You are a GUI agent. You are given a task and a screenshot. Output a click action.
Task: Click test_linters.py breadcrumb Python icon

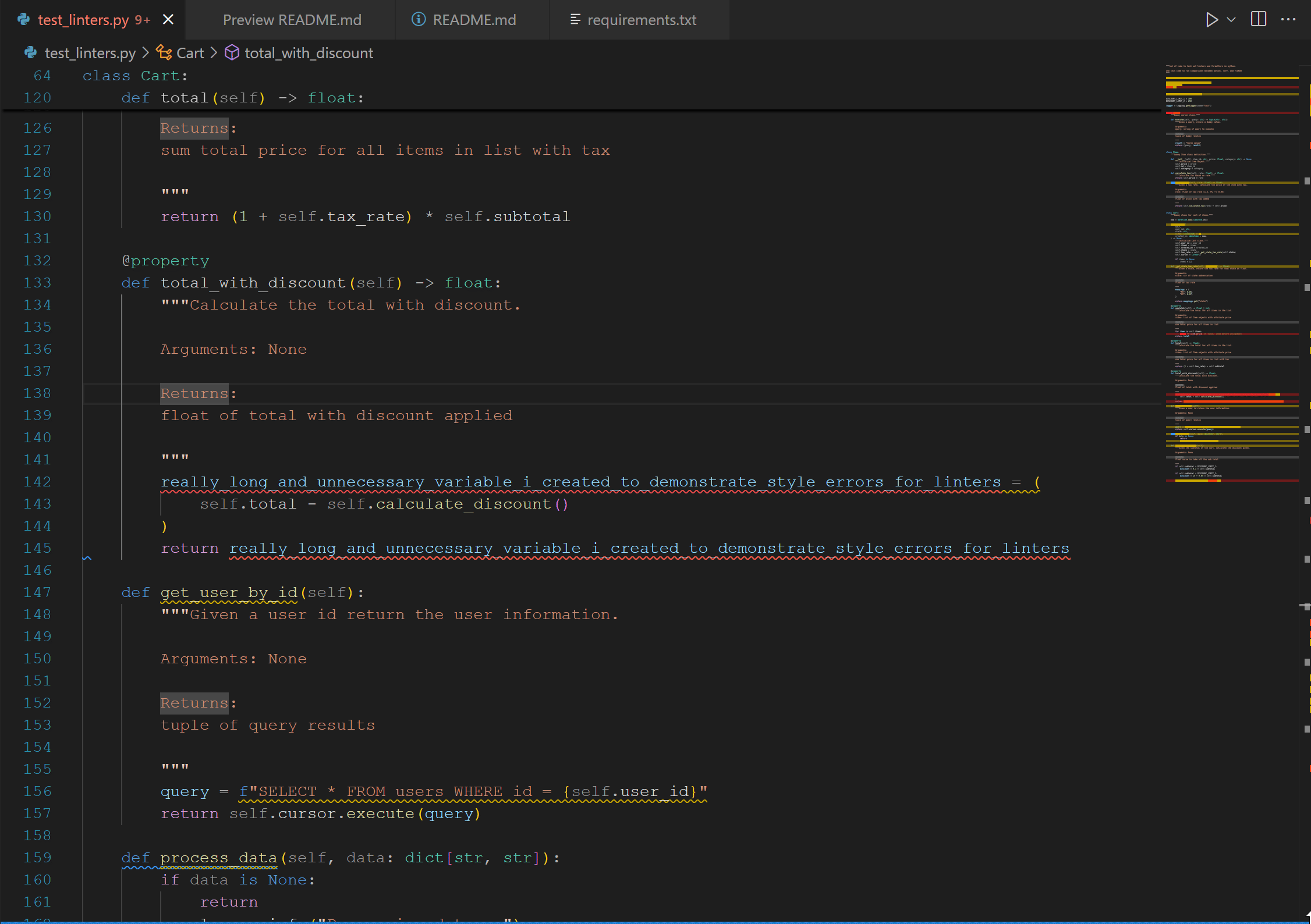coord(30,53)
